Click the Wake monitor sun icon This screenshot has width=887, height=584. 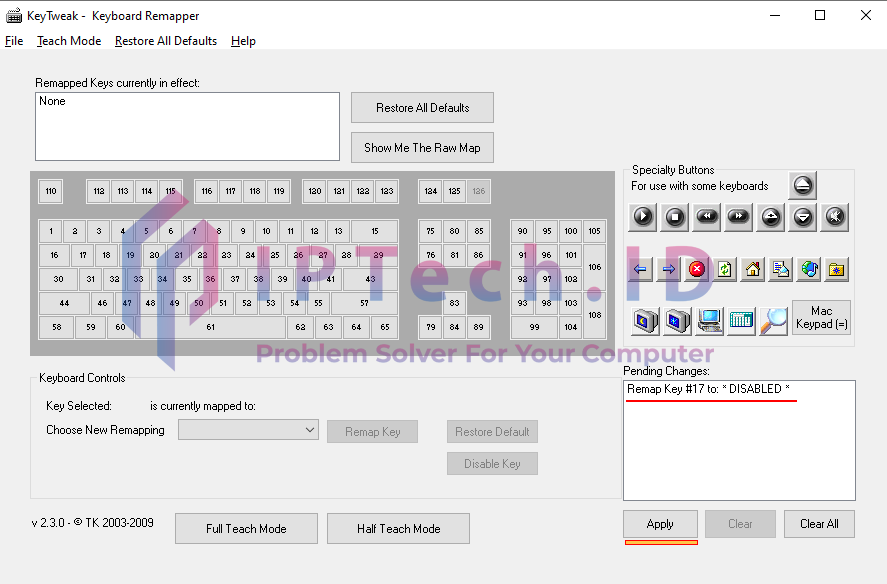point(677,321)
